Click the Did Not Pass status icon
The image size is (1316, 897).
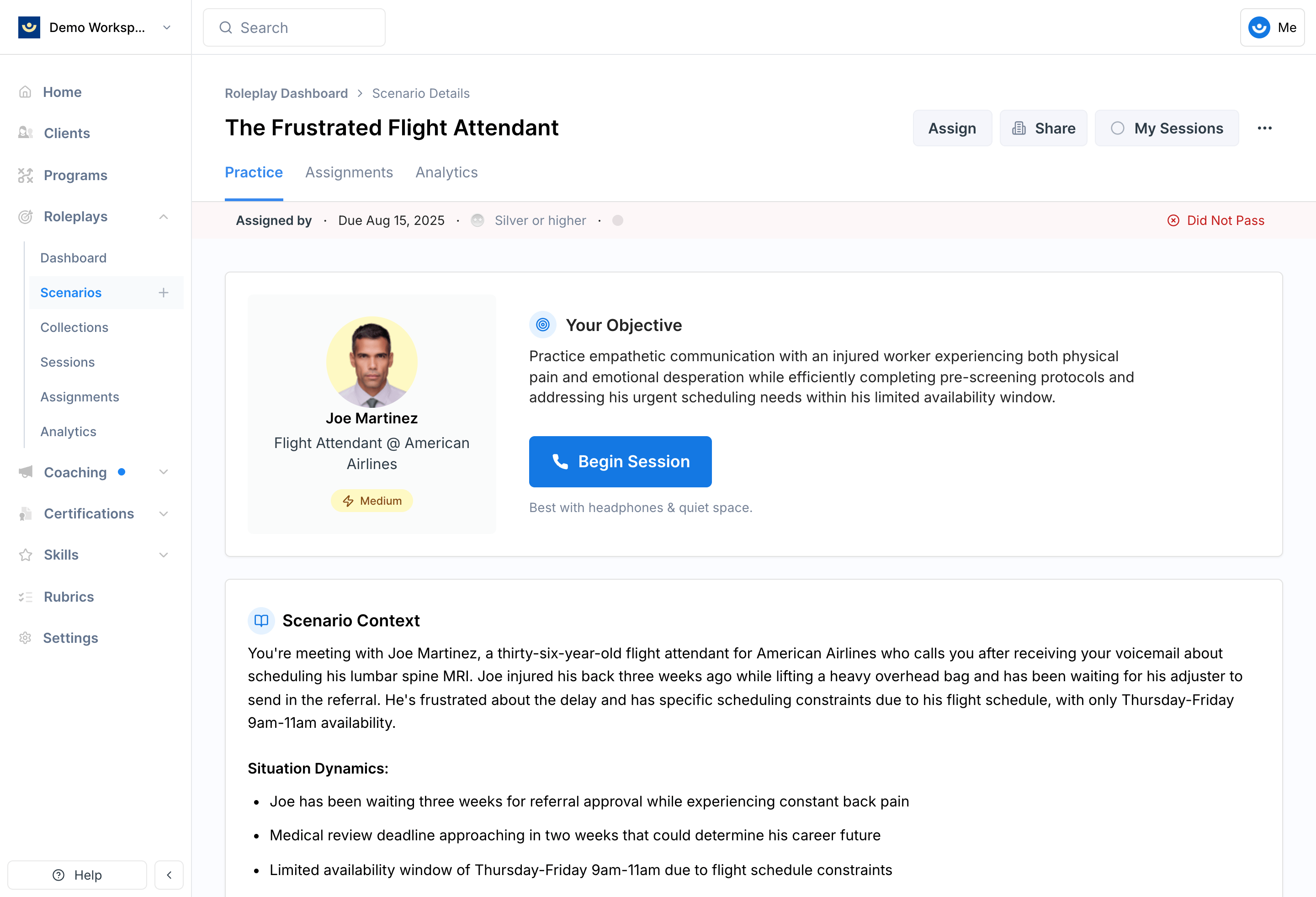point(1173,220)
